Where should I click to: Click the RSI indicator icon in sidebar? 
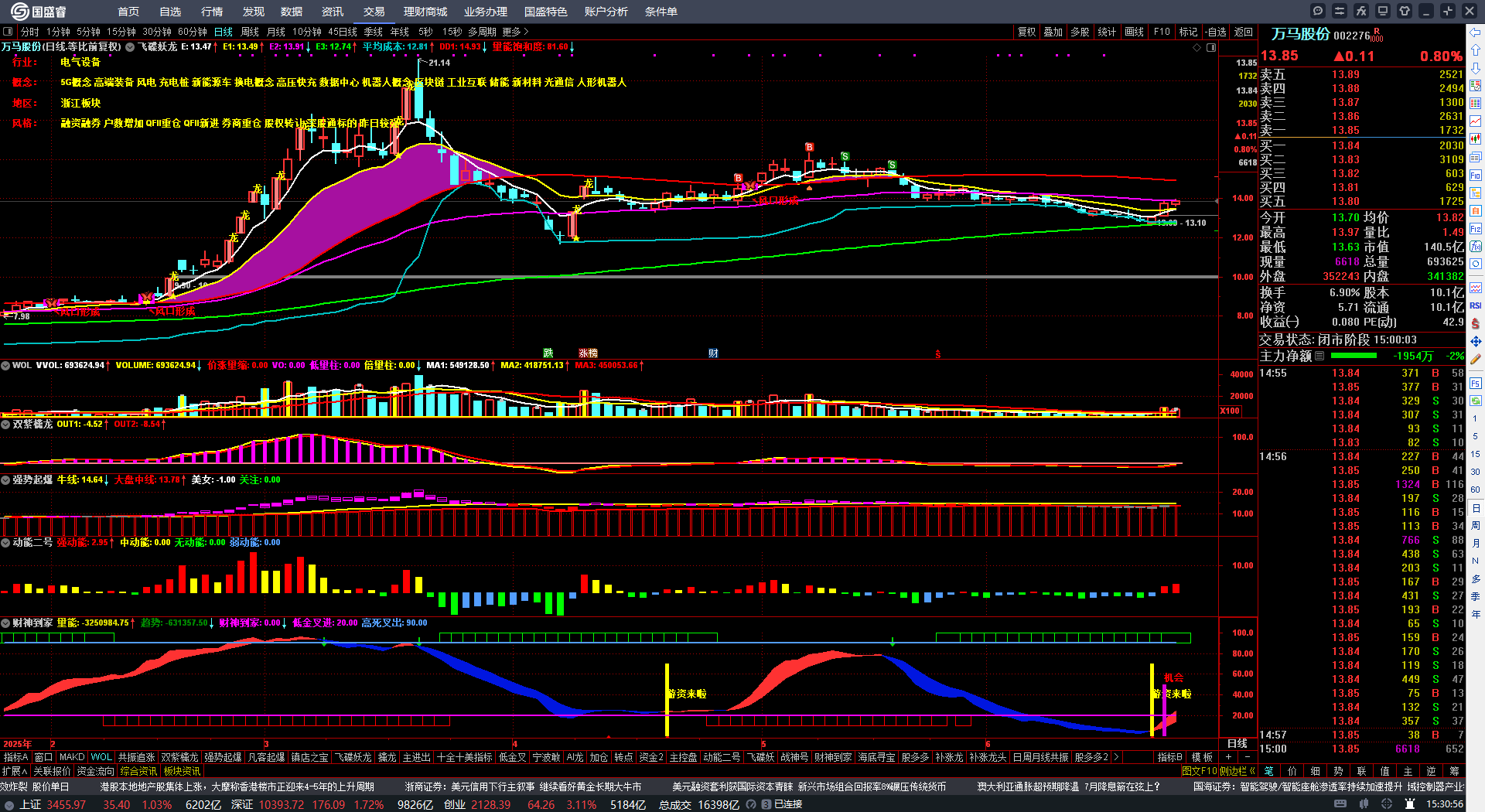(x=1476, y=305)
